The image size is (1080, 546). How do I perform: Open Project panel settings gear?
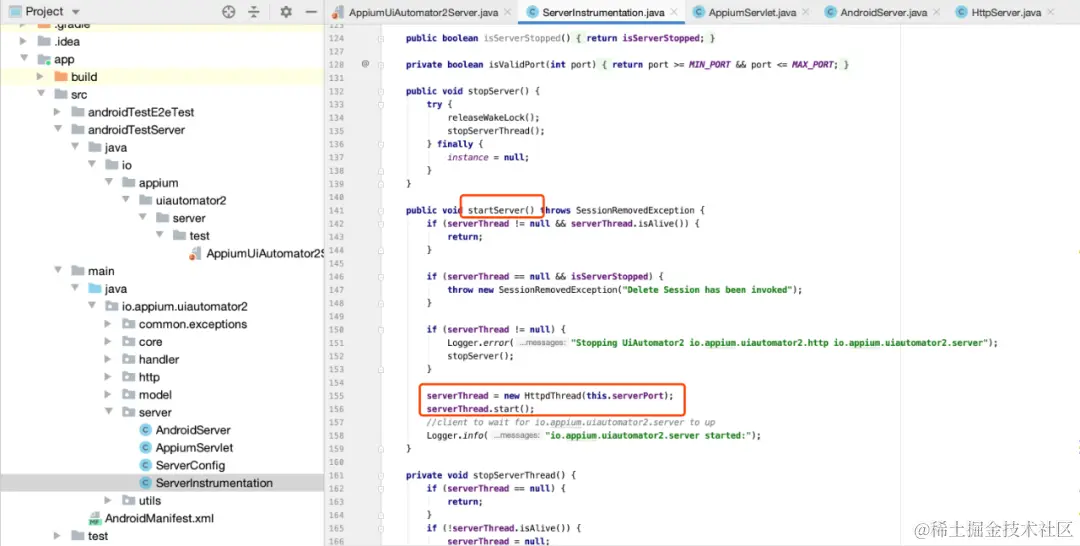coord(286,12)
